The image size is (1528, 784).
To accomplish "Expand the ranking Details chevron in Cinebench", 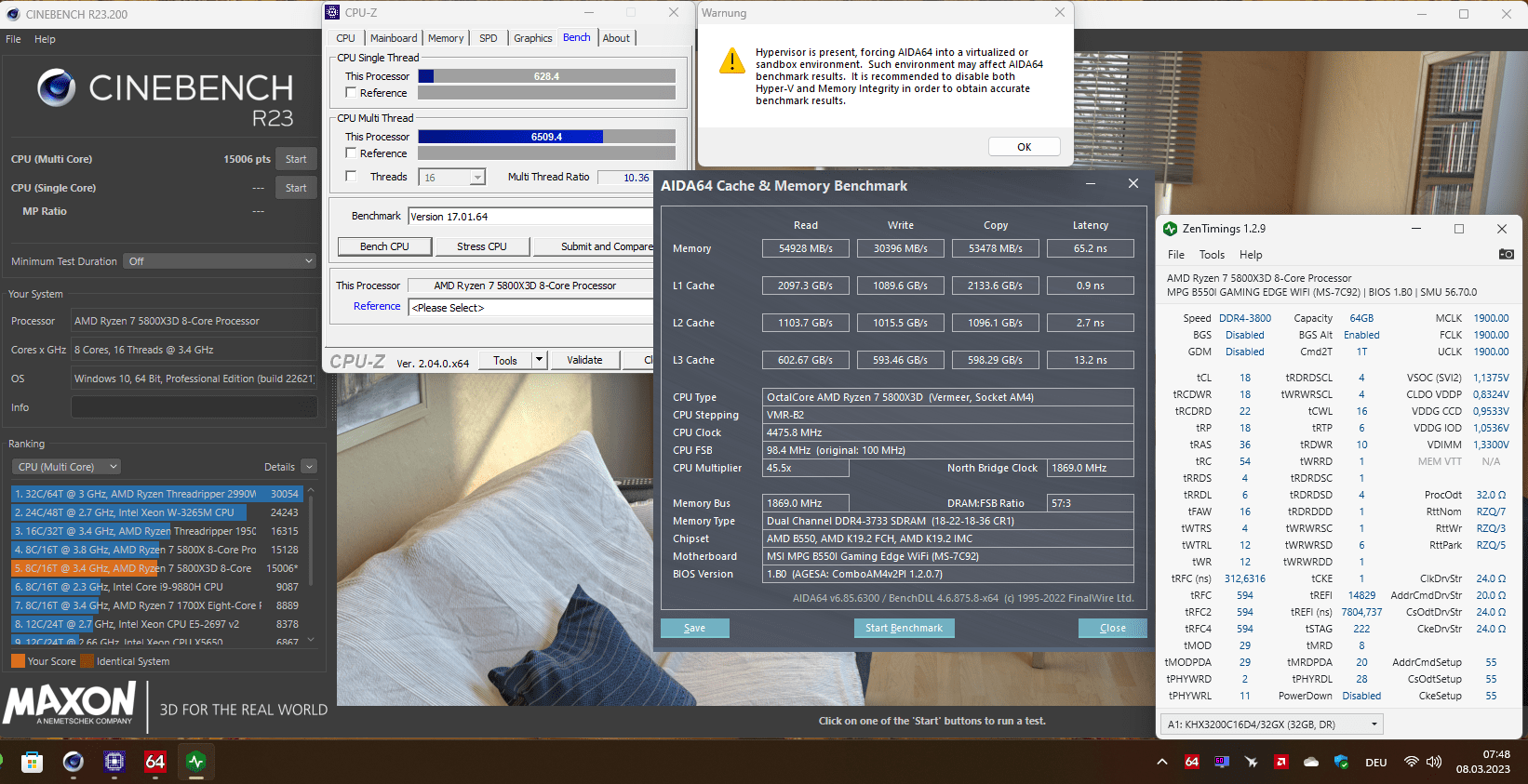I will [309, 467].
